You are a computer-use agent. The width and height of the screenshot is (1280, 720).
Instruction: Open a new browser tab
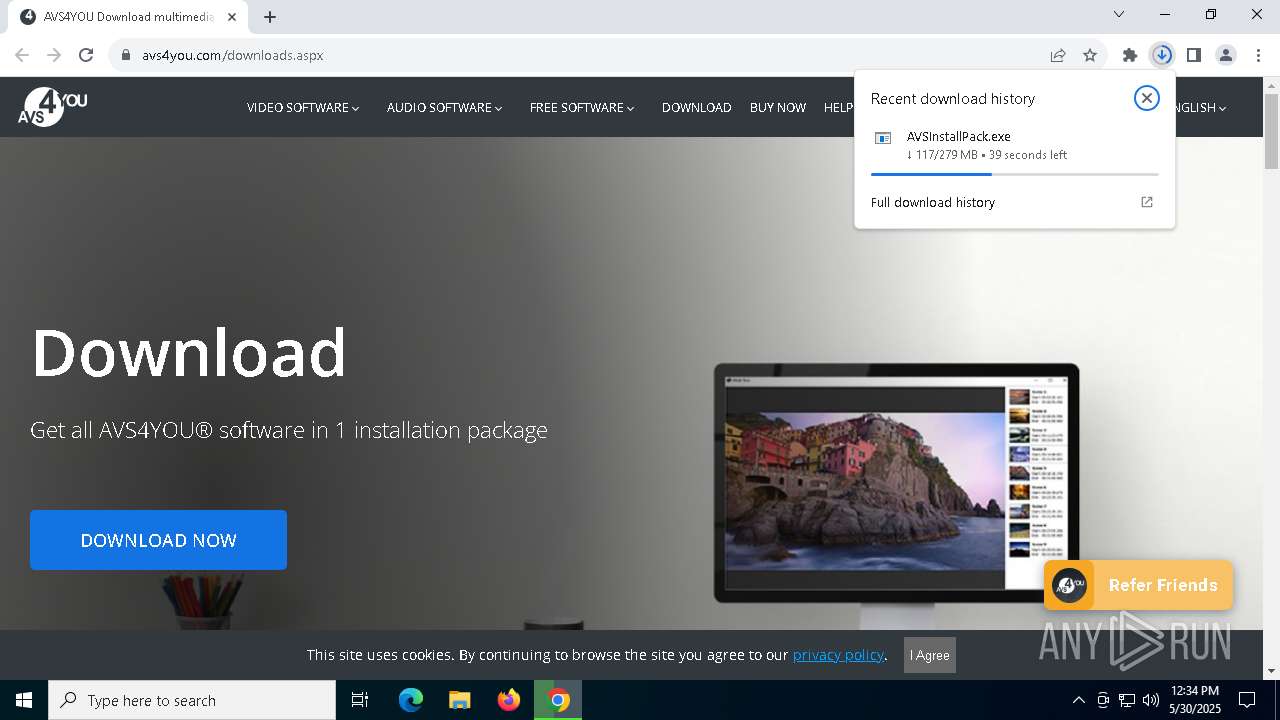tap(270, 16)
